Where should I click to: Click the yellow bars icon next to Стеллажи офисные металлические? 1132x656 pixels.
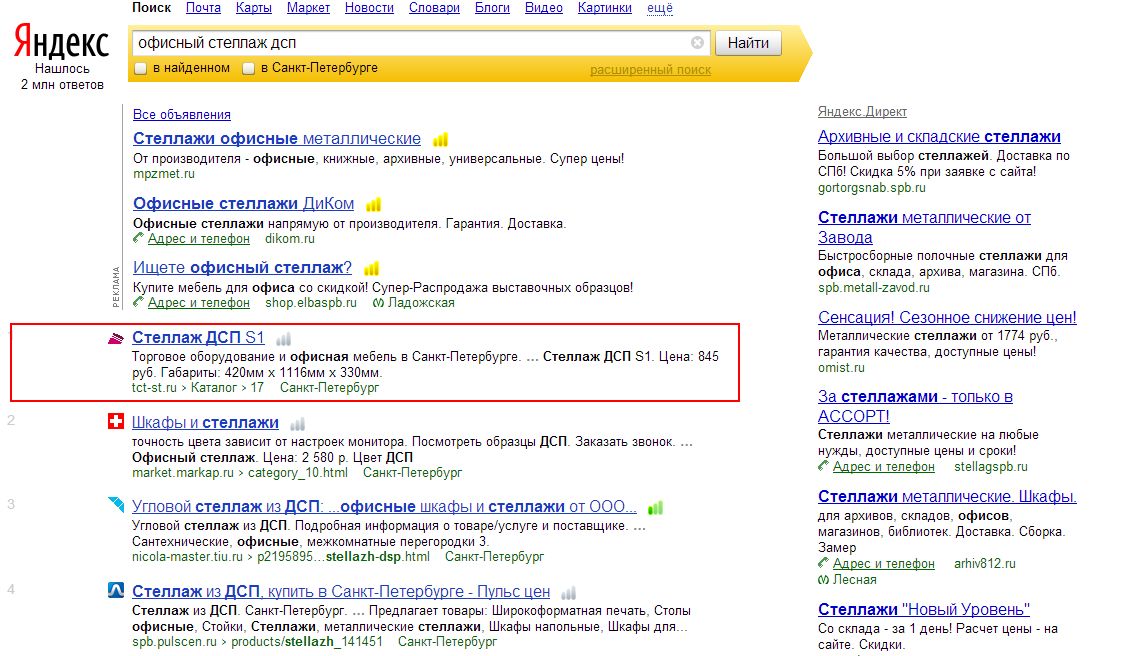click(x=440, y=139)
